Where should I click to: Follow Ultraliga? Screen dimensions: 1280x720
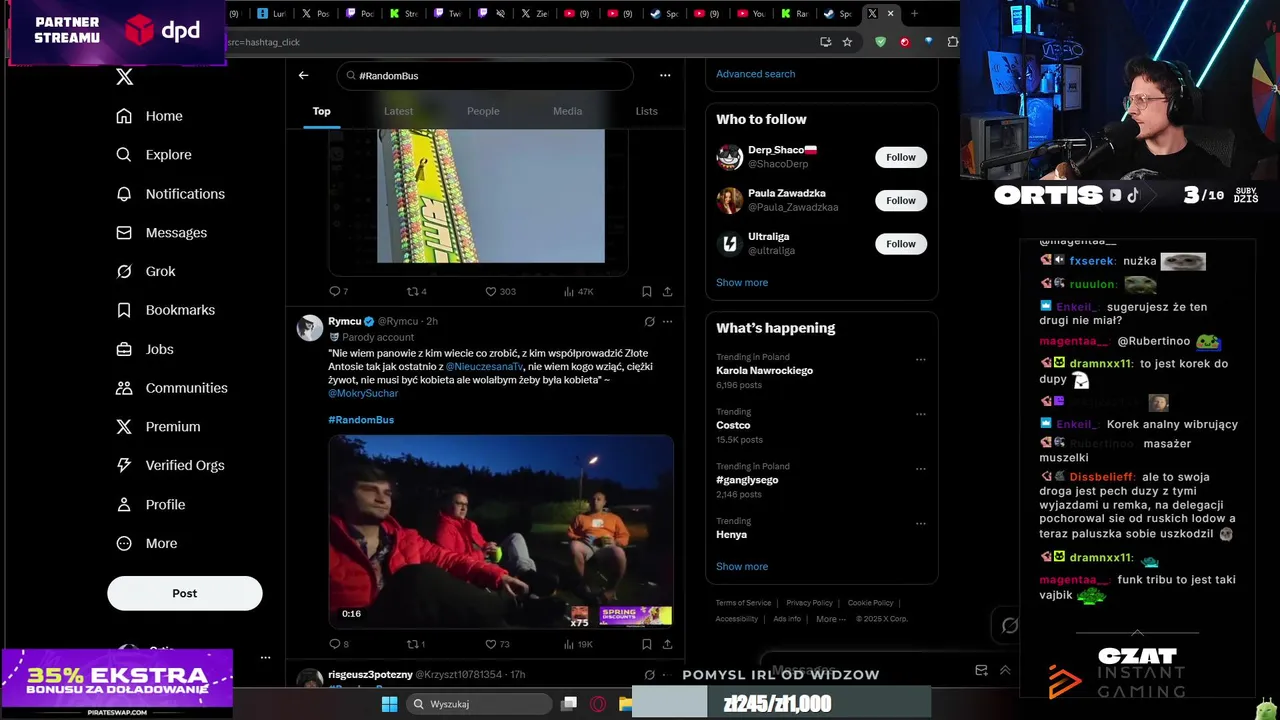click(900, 243)
